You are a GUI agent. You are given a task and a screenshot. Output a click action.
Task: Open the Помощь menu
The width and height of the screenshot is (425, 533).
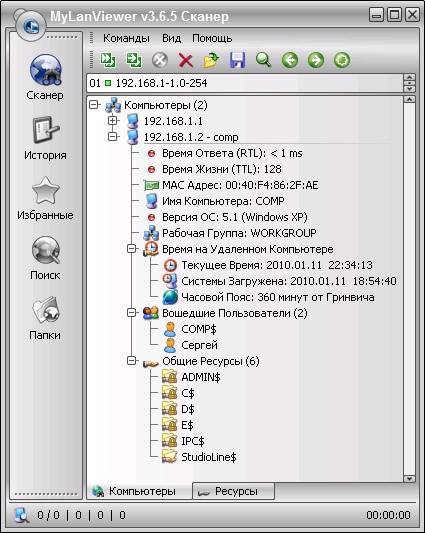(212, 38)
